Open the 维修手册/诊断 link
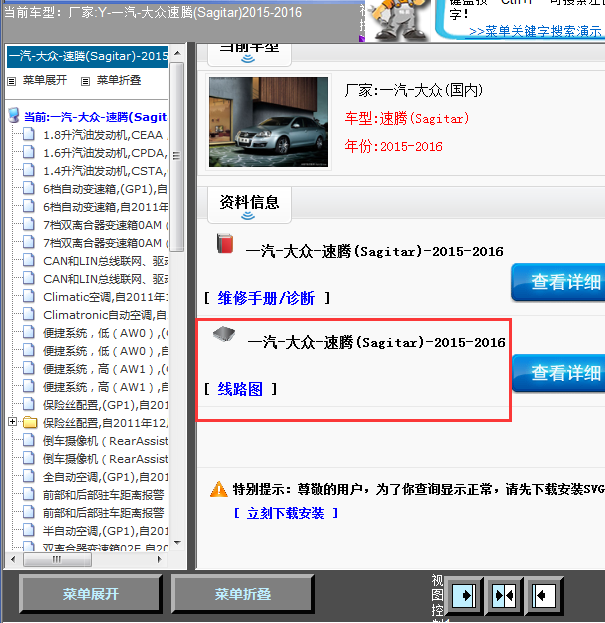This screenshot has height=623, width=605. [266, 298]
